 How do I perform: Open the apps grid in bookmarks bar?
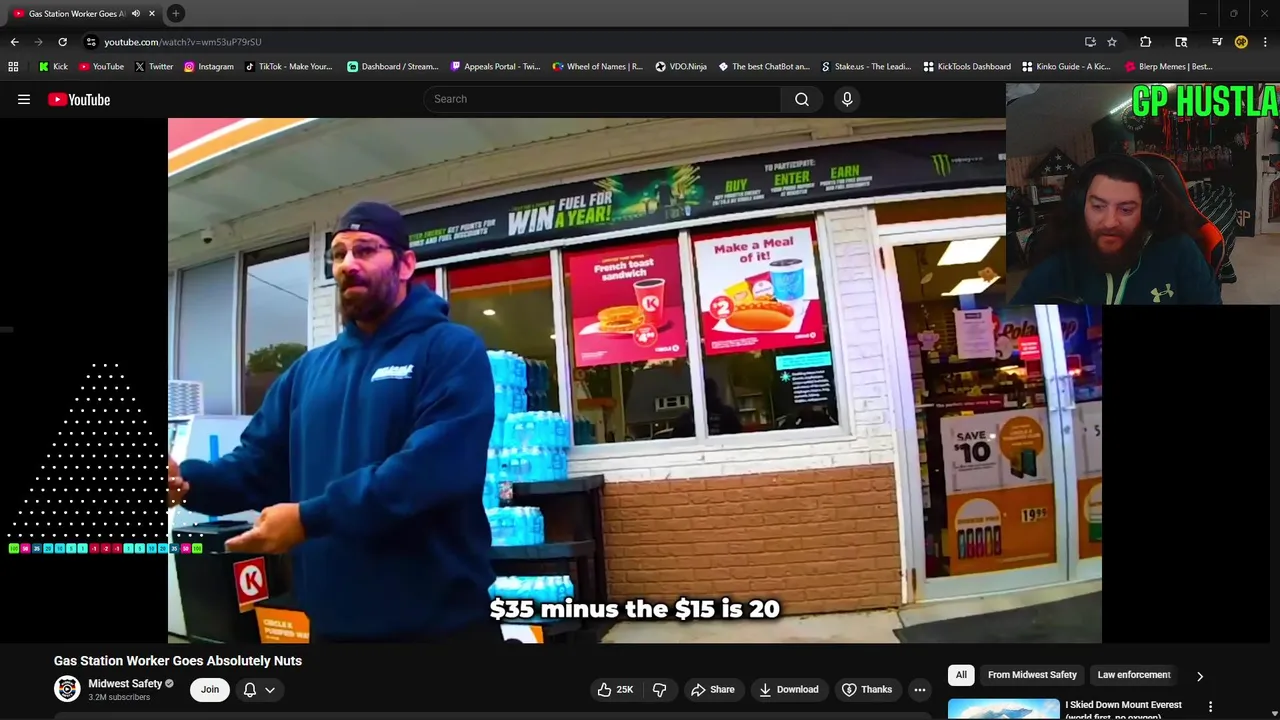13,67
